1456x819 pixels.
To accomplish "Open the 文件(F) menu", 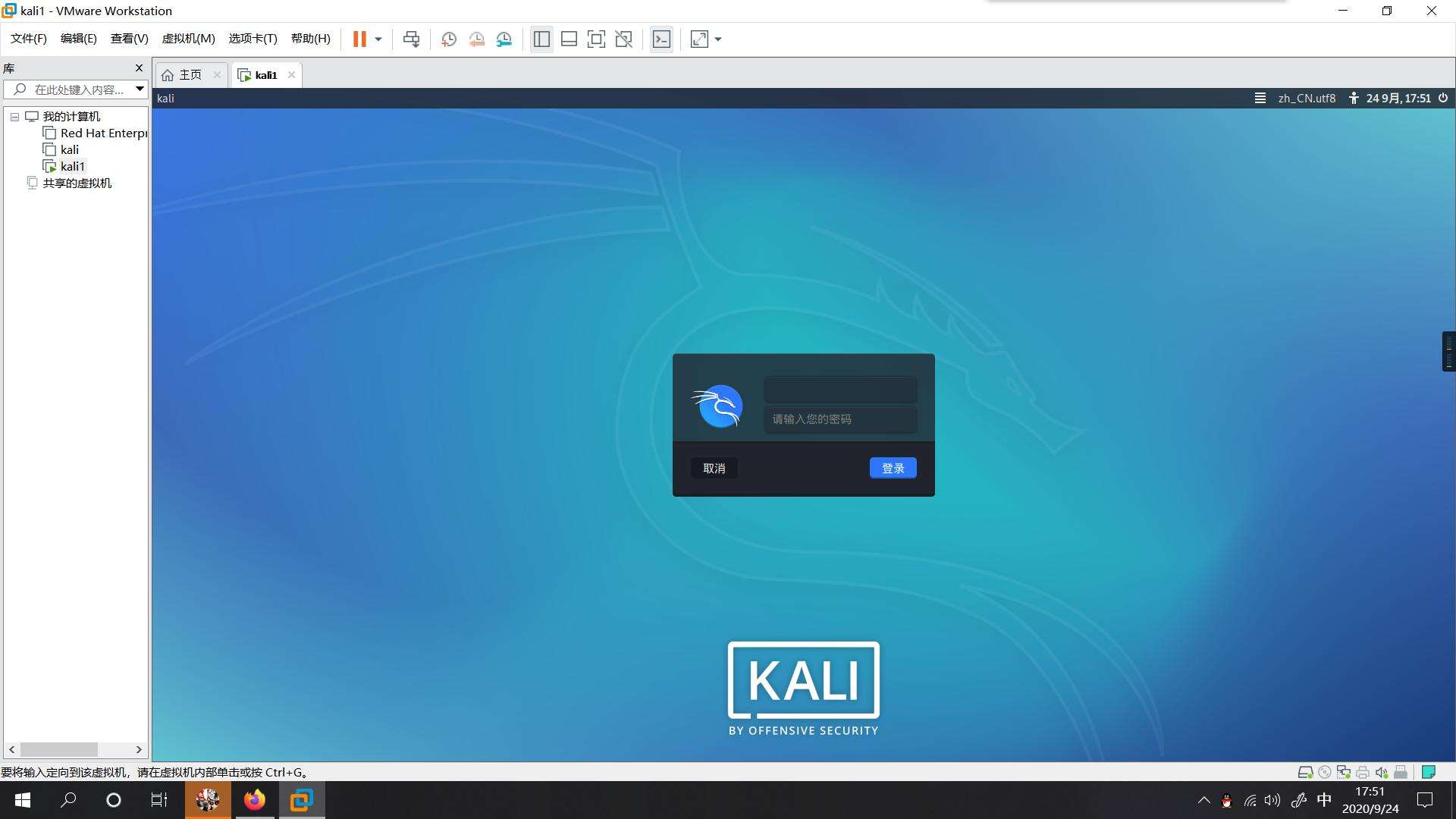I will [x=29, y=39].
